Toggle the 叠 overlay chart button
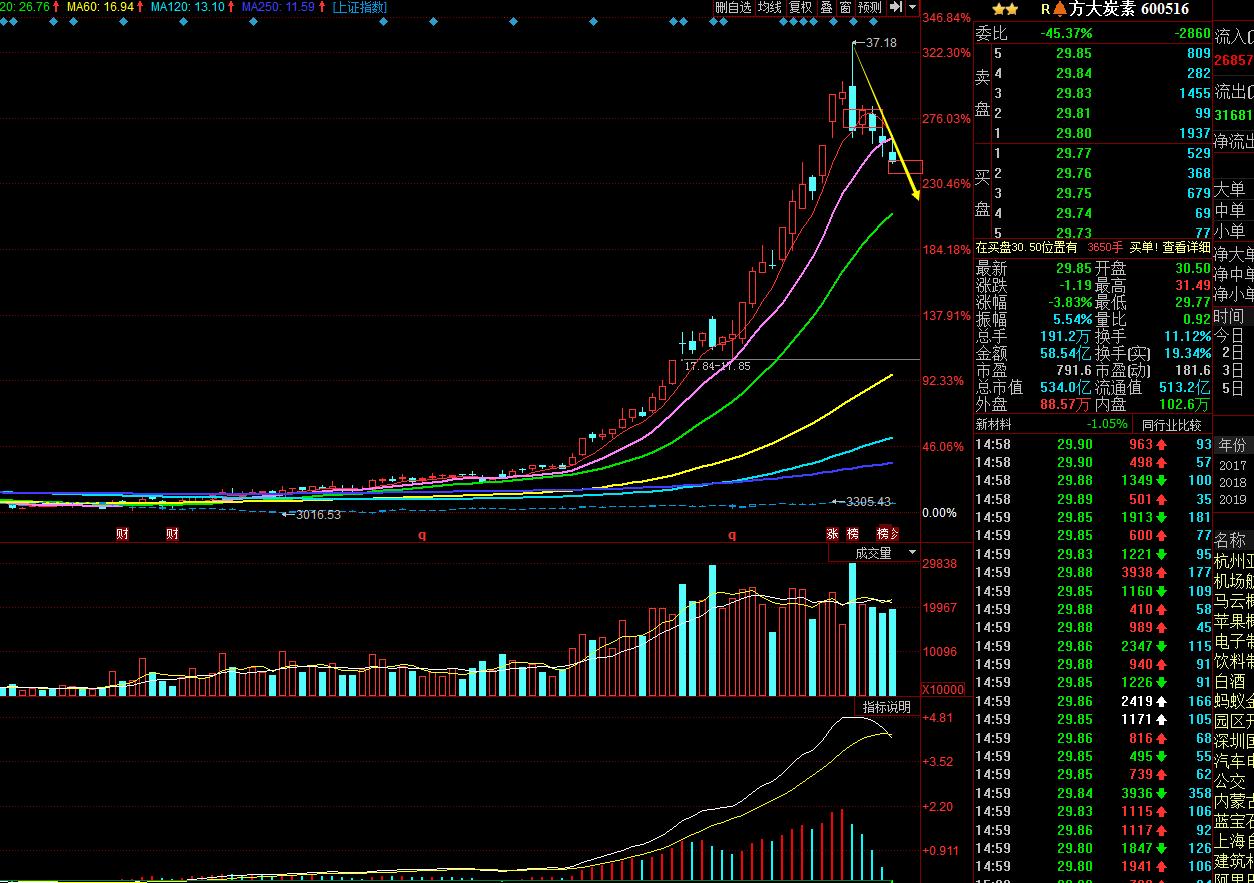 (x=826, y=8)
